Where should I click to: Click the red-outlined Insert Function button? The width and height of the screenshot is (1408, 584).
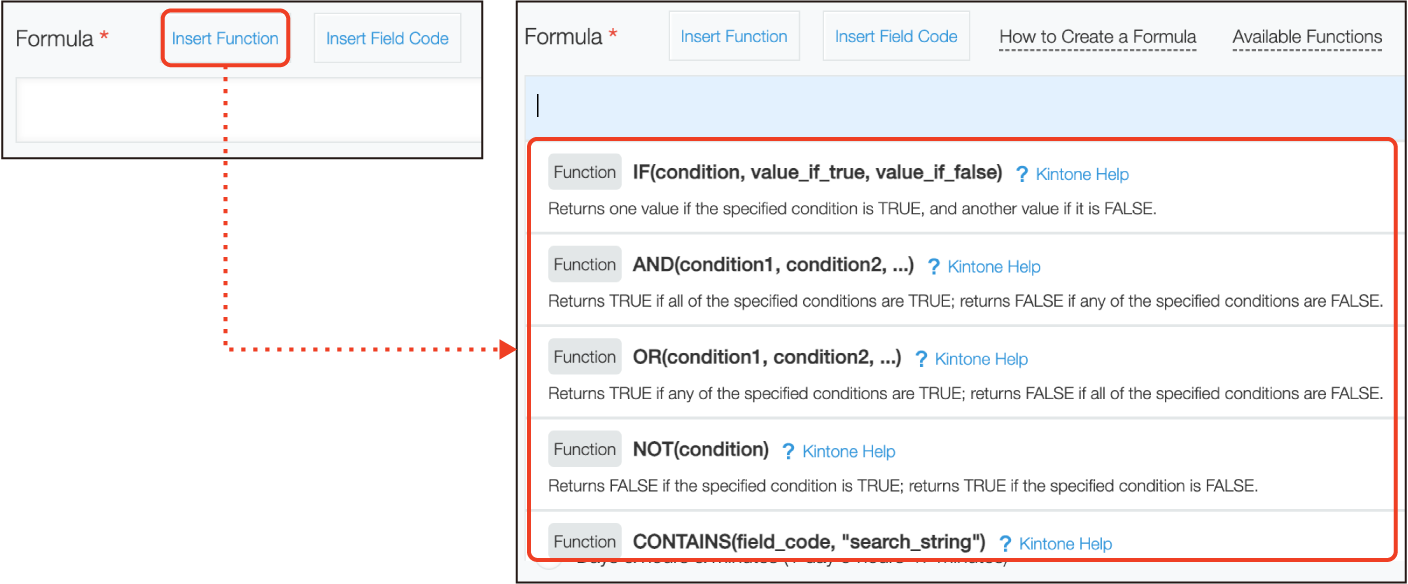(225, 39)
